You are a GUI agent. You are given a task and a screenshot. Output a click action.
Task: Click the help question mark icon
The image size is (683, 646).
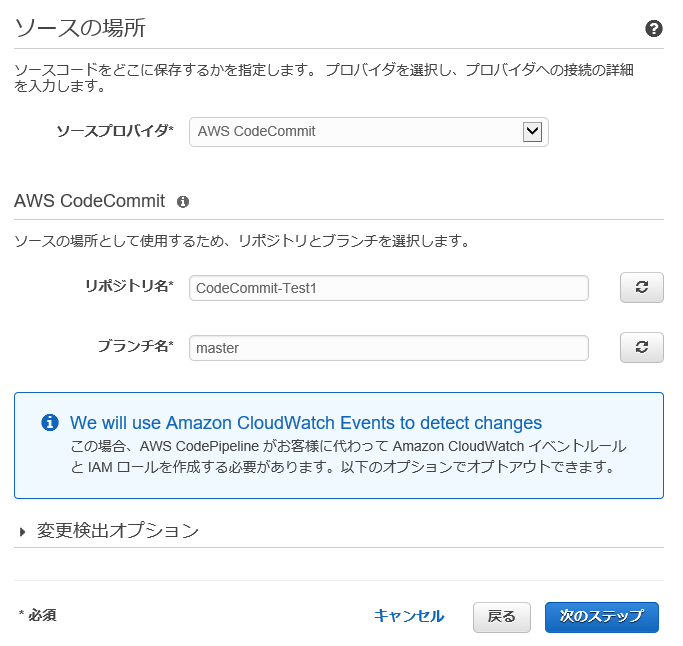pos(653,29)
